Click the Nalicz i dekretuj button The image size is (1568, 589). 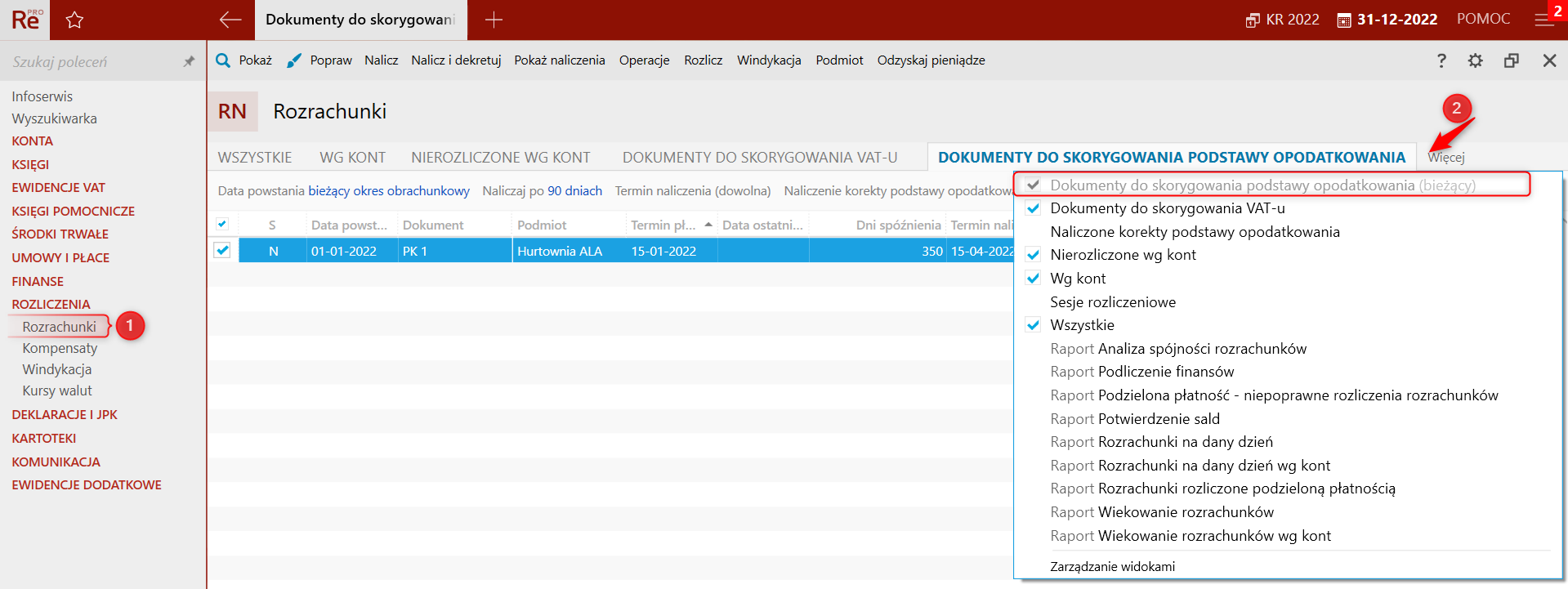click(x=456, y=60)
